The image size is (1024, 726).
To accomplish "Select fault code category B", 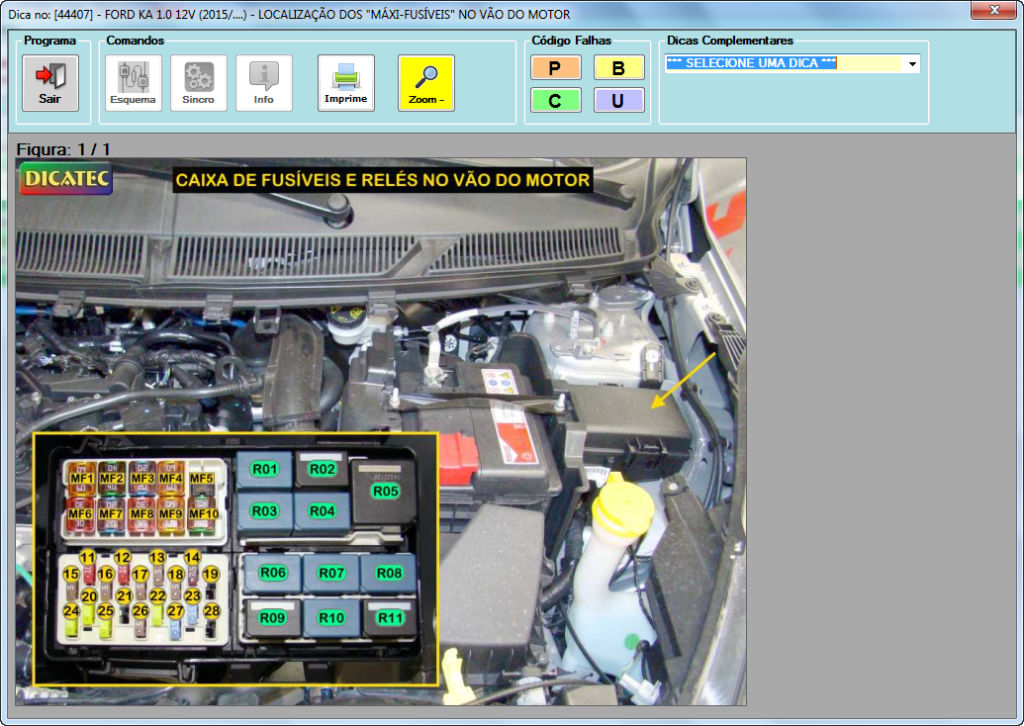I will pyautogui.click(x=618, y=68).
